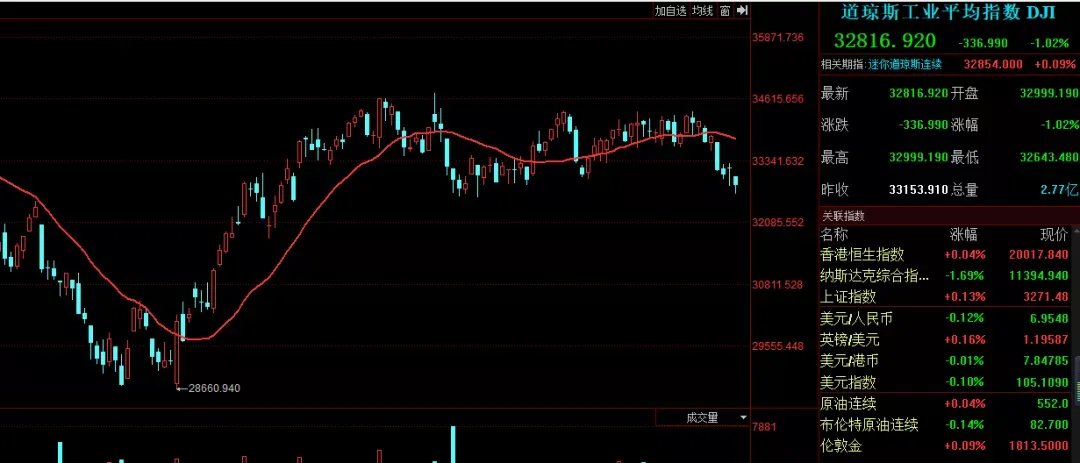Click the 伦敦金 price 1813.5000
This screenshot has height=463, width=1080.
[x=1038, y=446]
